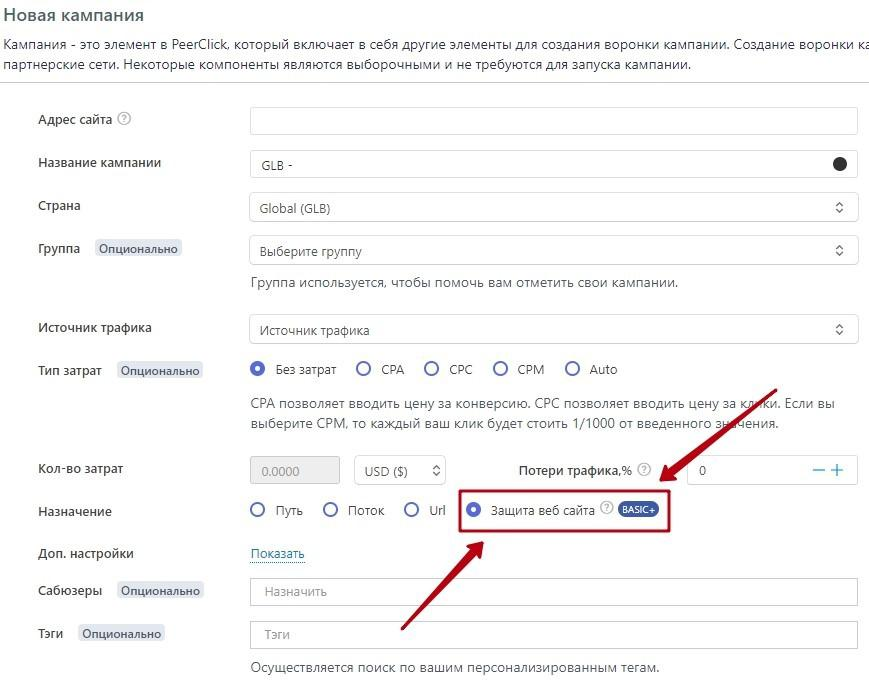Click the Показать link for extra settings
Screen dimensions: 869x691
pyautogui.click(x=277, y=554)
